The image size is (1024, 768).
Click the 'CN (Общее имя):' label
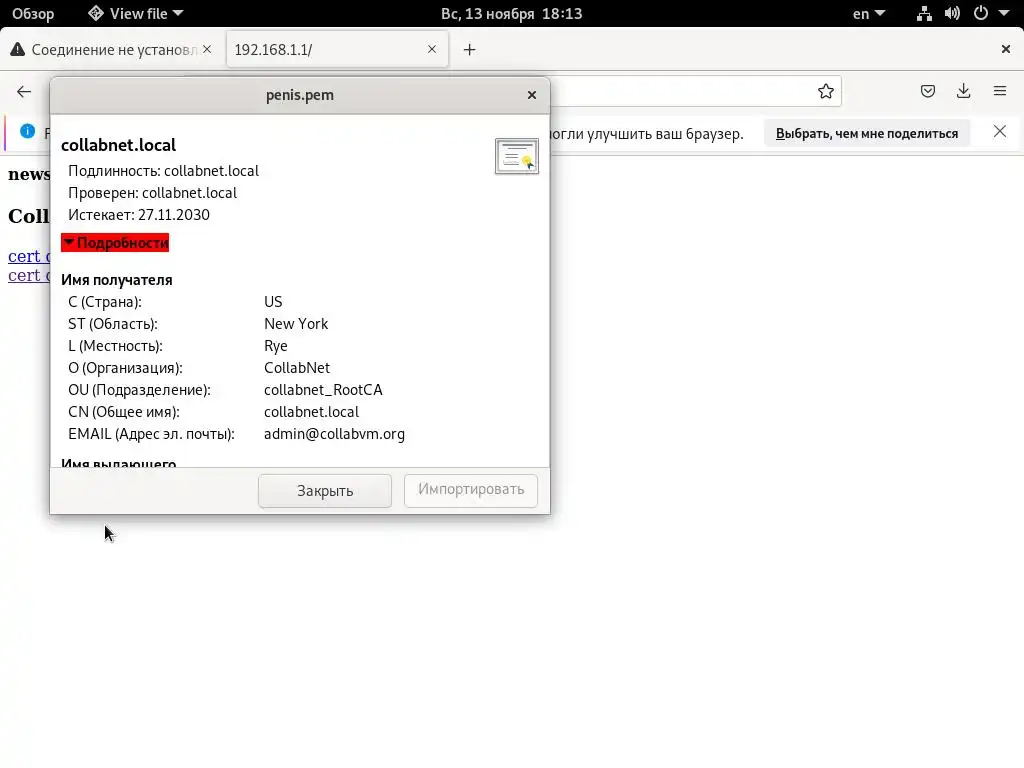pyautogui.click(x=123, y=412)
